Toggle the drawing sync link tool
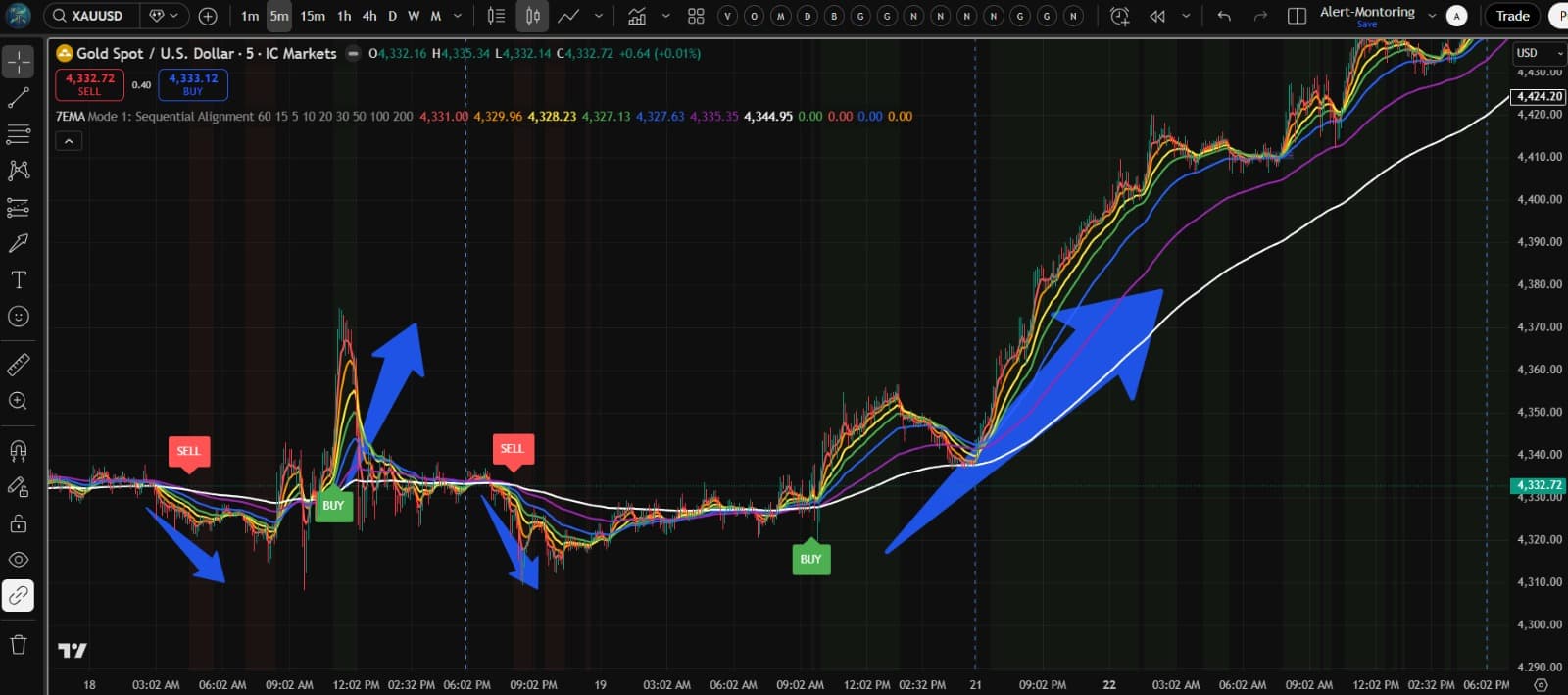Viewport: 1568px width, 695px height. 19,596
